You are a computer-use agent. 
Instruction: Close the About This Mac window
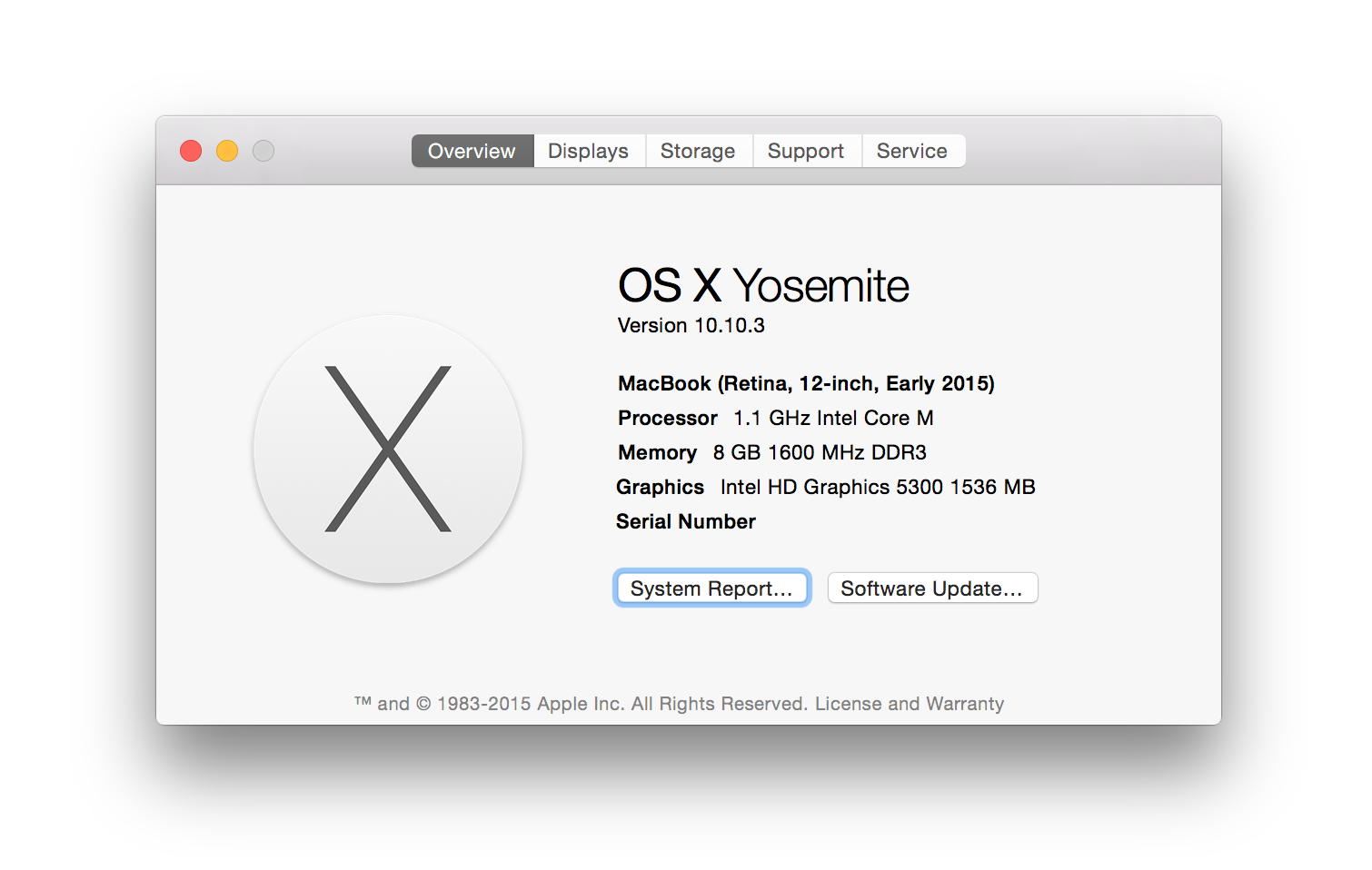[191, 151]
